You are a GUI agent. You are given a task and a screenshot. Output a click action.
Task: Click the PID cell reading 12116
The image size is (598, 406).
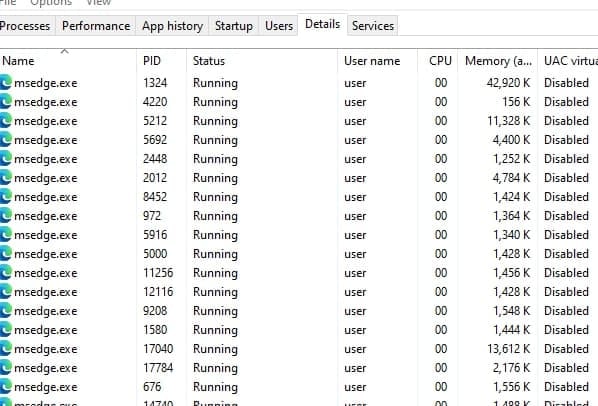[158, 292]
